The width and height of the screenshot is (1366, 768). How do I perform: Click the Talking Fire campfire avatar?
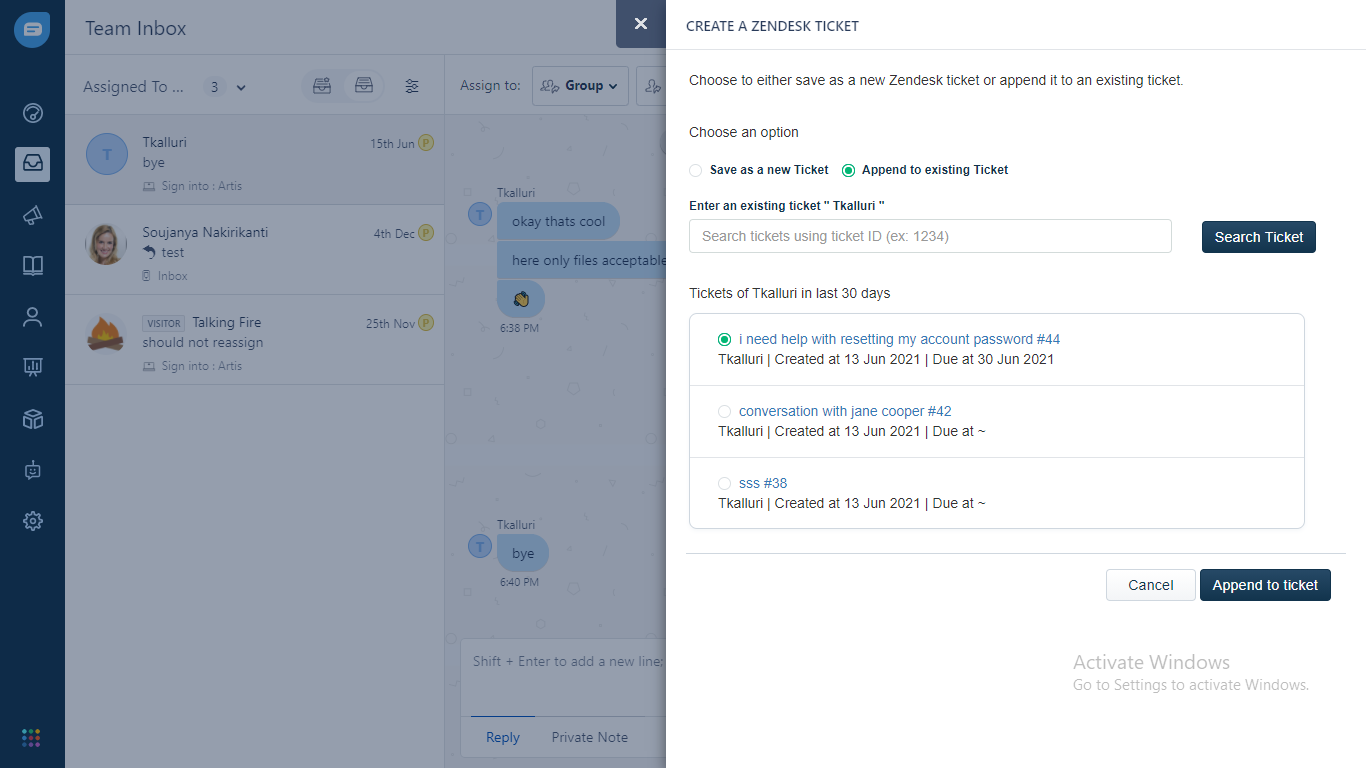[x=106, y=334]
